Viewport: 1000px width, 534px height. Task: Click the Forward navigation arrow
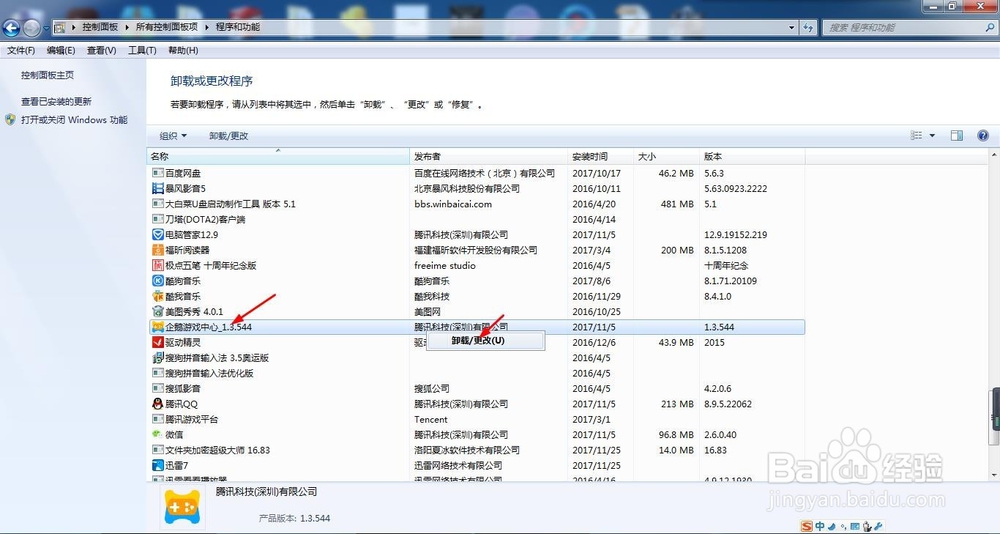tap(31, 27)
